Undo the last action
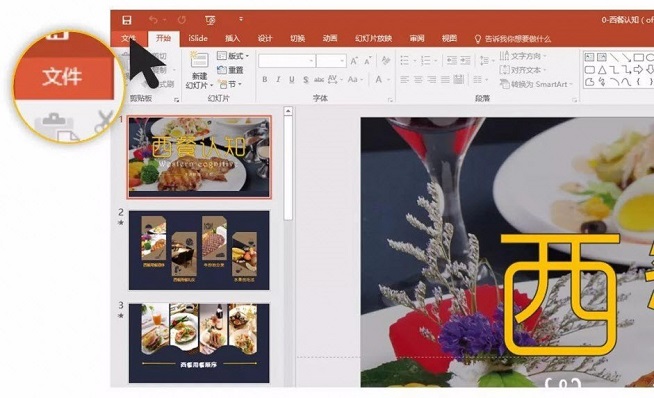The height and width of the screenshot is (398, 654). pyautogui.click(x=153, y=20)
